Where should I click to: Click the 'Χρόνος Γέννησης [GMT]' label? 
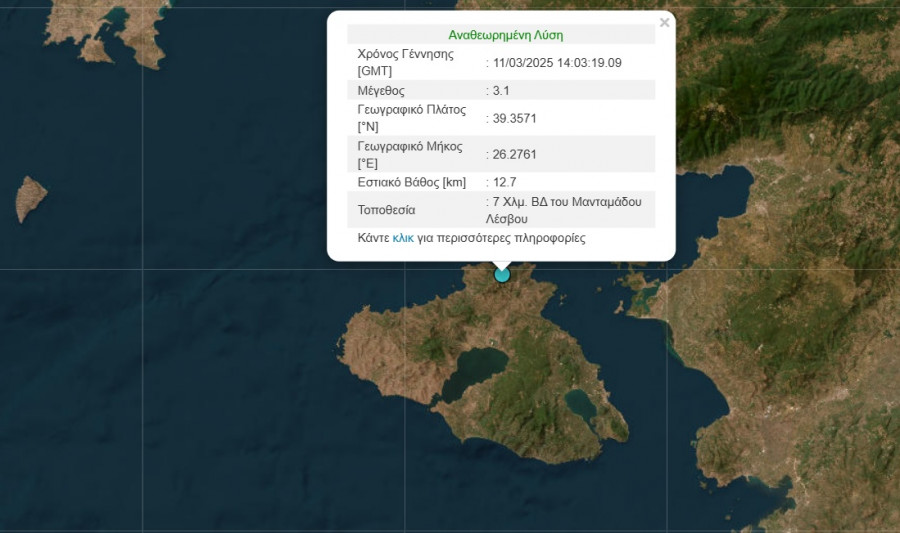(x=405, y=63)
